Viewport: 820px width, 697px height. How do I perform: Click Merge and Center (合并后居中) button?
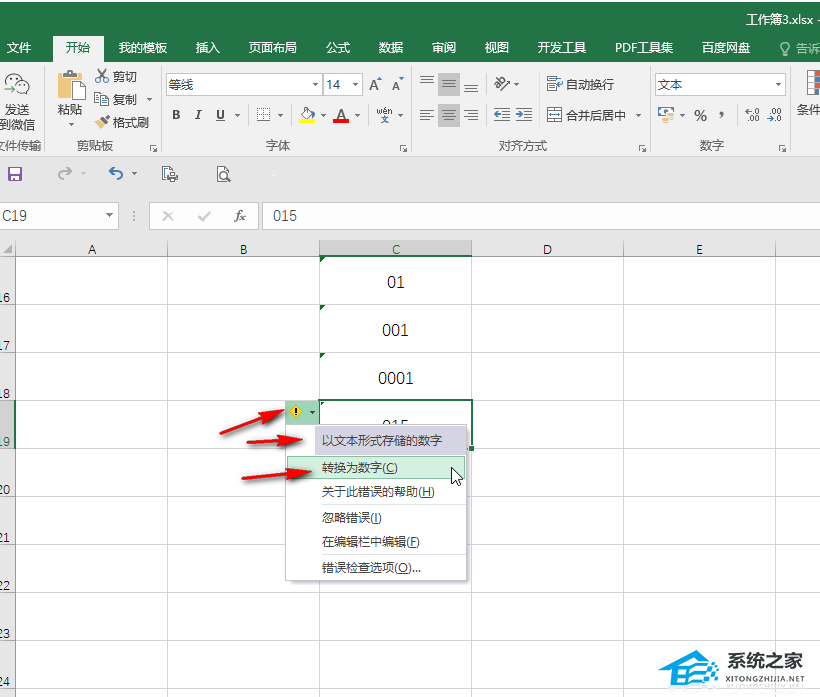pyautogui.click(x=587, y=115)
